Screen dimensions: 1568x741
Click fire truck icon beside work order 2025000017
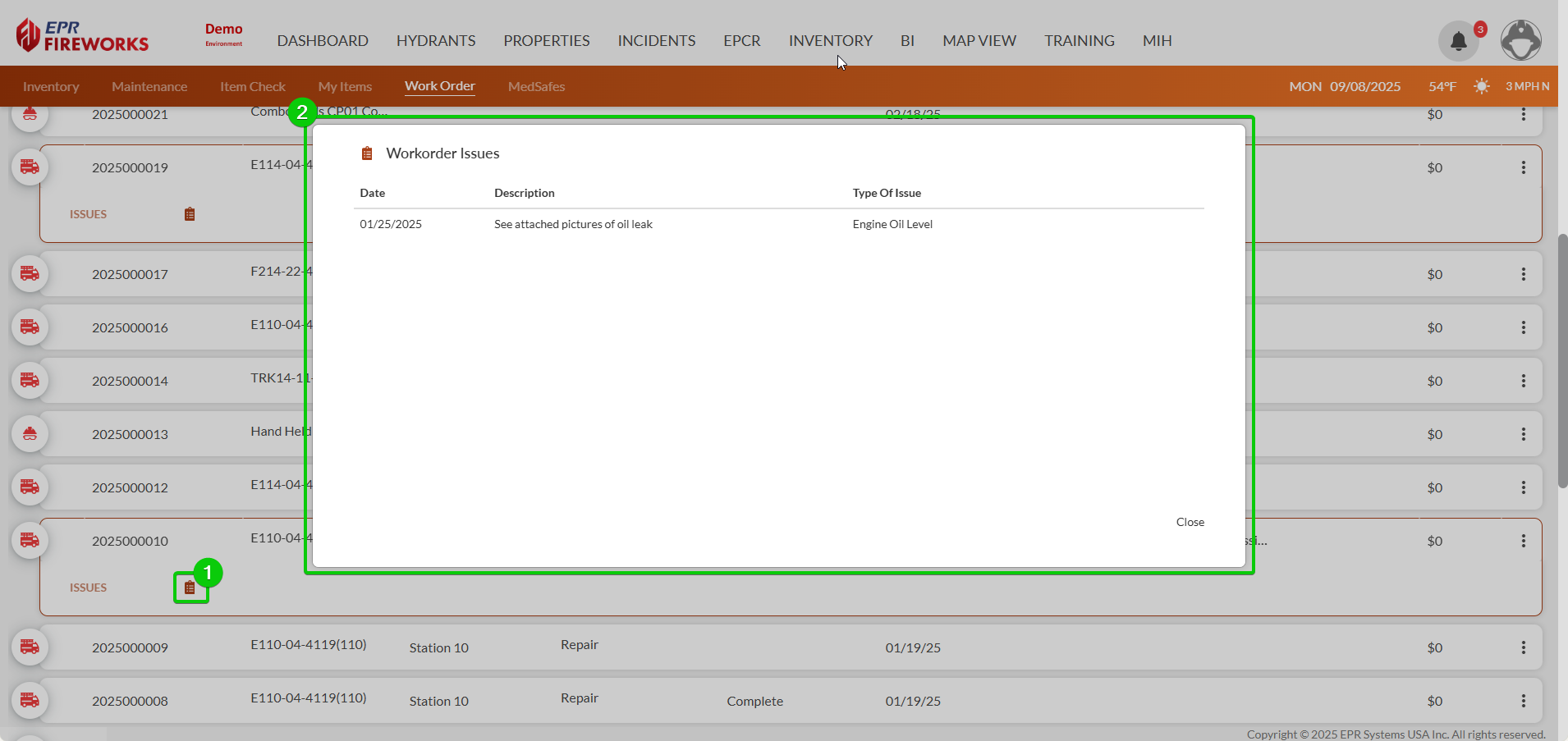[x=30, y=273]
